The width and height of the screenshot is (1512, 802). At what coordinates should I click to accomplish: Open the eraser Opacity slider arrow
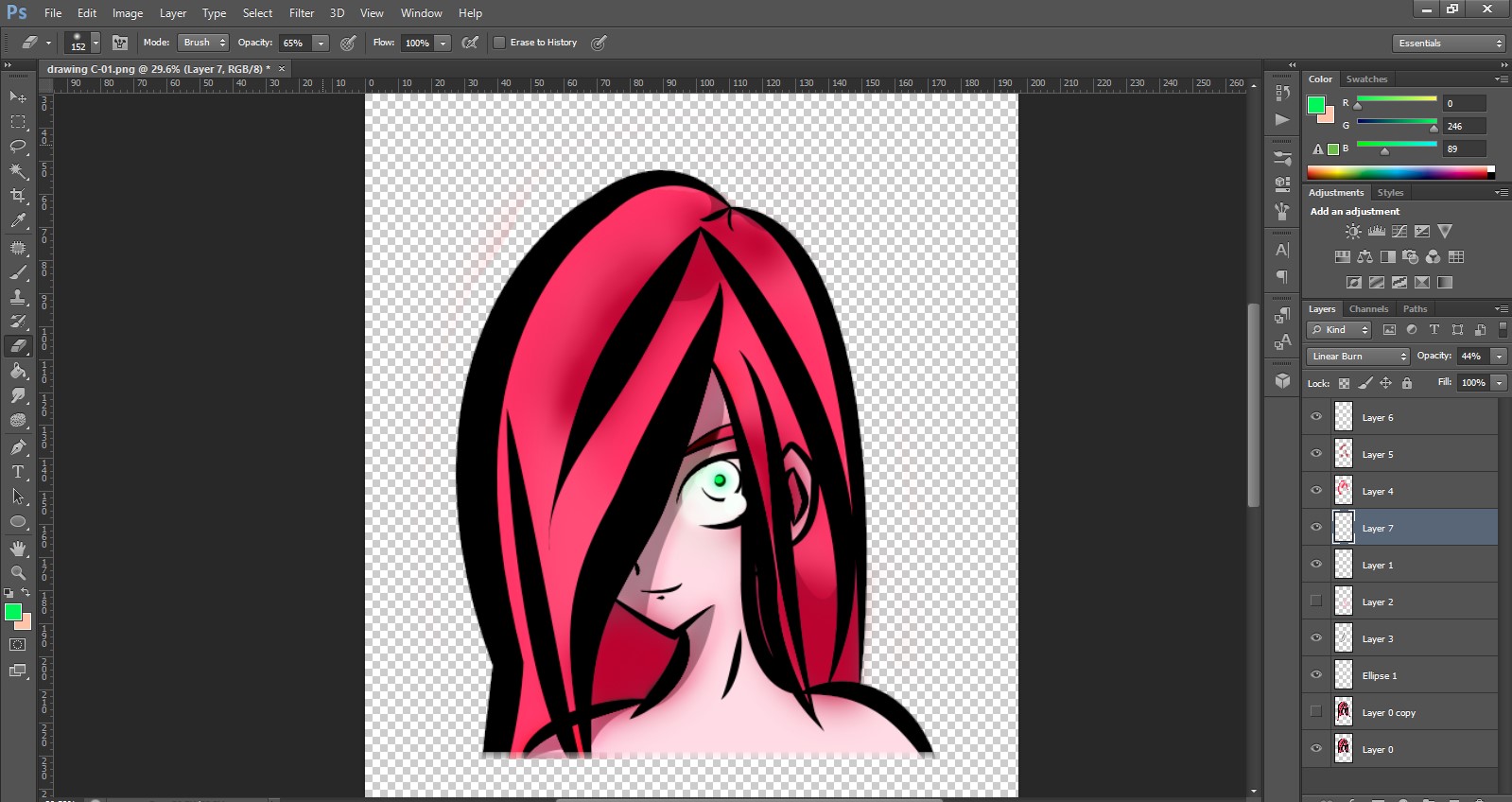coord(322,44)
